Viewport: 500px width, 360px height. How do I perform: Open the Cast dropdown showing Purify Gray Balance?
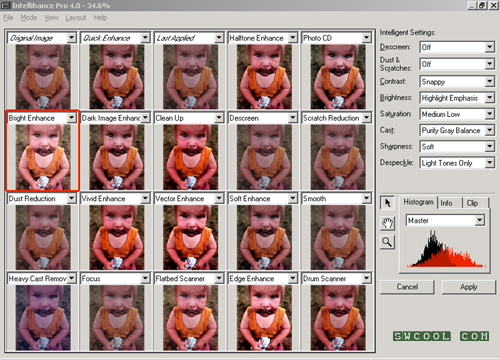coord(457,130)
